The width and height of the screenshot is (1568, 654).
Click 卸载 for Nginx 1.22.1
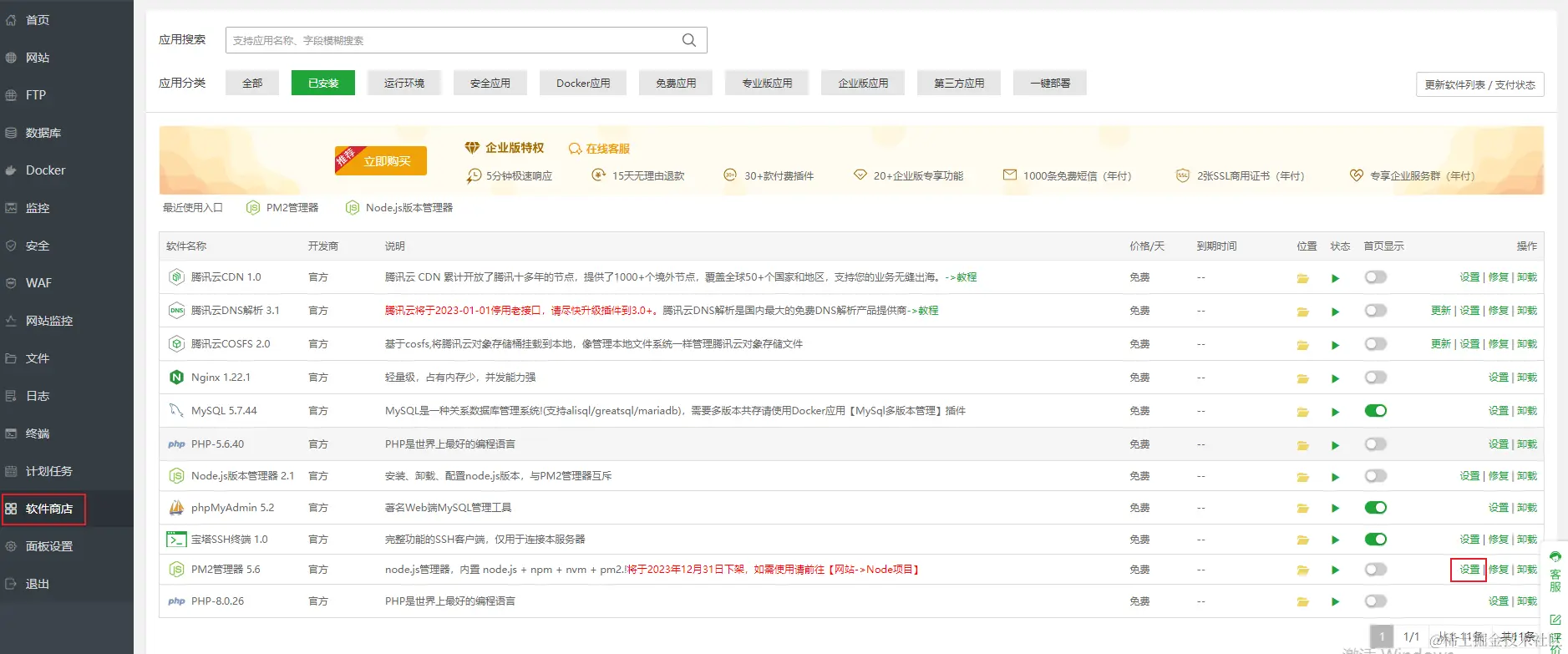1527,378
